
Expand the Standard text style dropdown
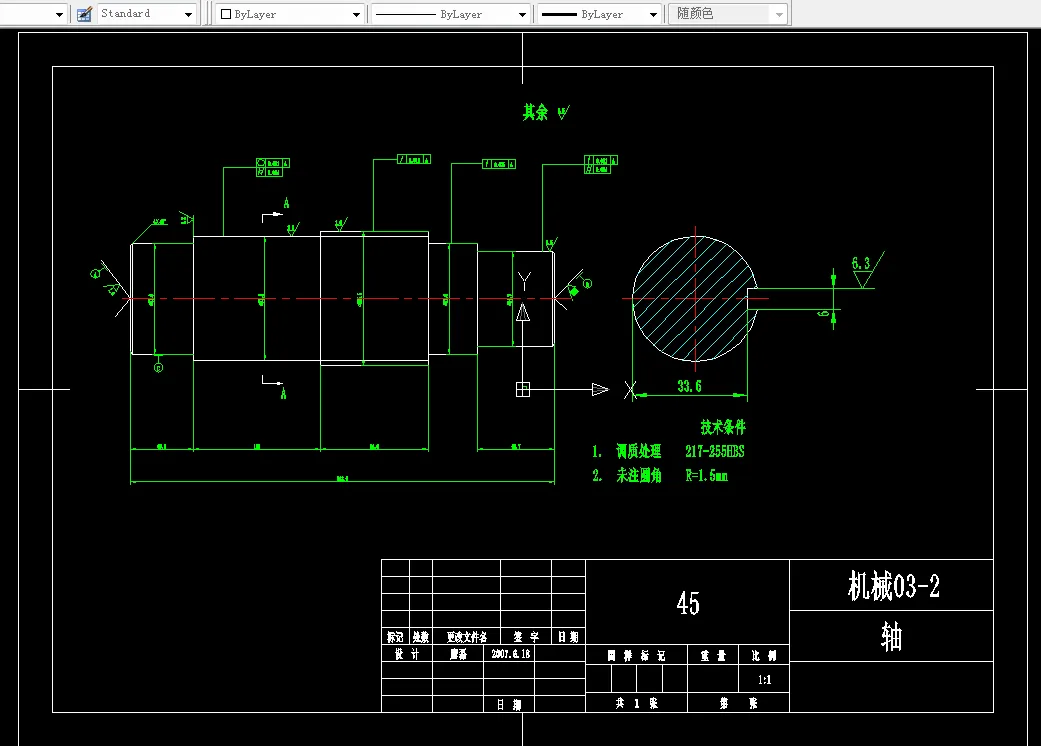point(189,14)
